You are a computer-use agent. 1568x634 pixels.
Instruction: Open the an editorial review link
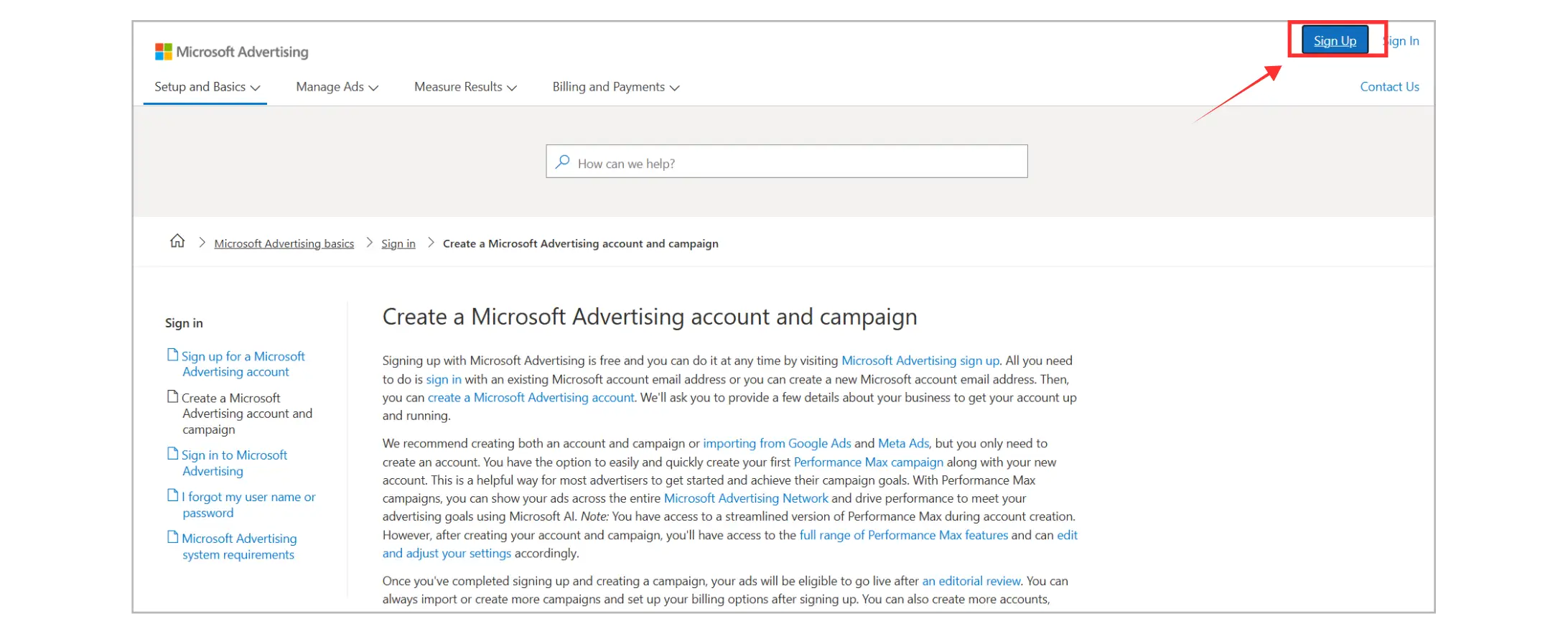[971, 581]
